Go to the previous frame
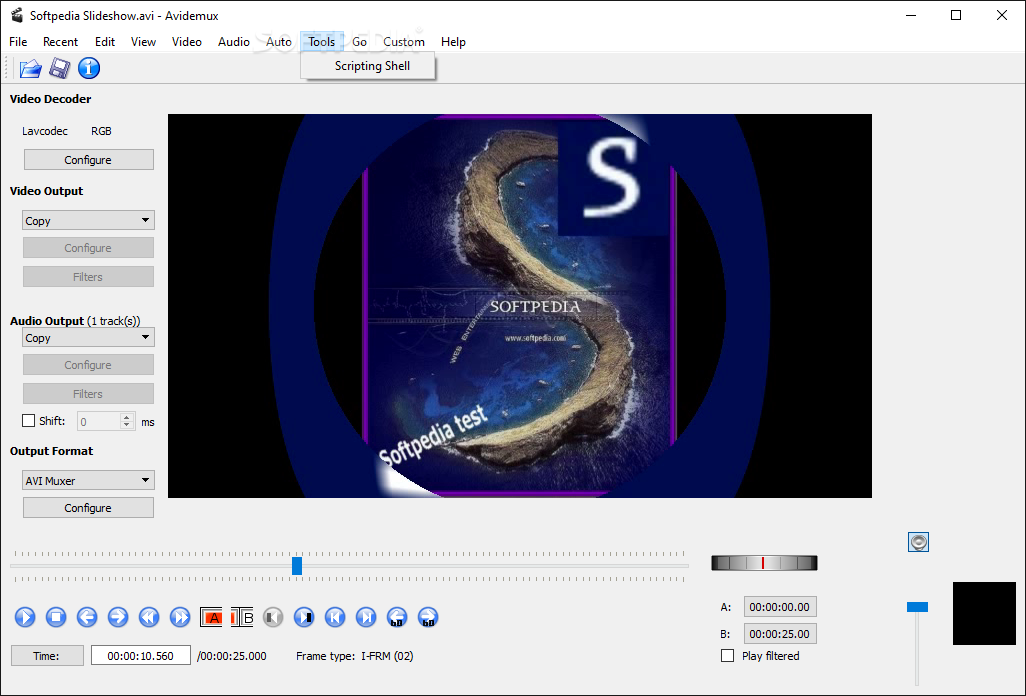Viewport: 1026px width, 696px height. coord(86,617)
